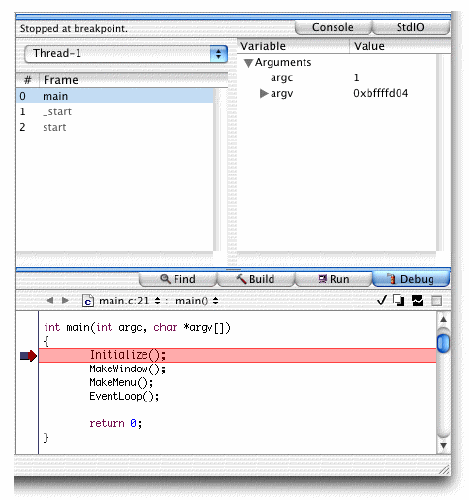Viewport: 469px width, 500px height.
Task: Open the main() function popup
Action: [x=197, y=301]
